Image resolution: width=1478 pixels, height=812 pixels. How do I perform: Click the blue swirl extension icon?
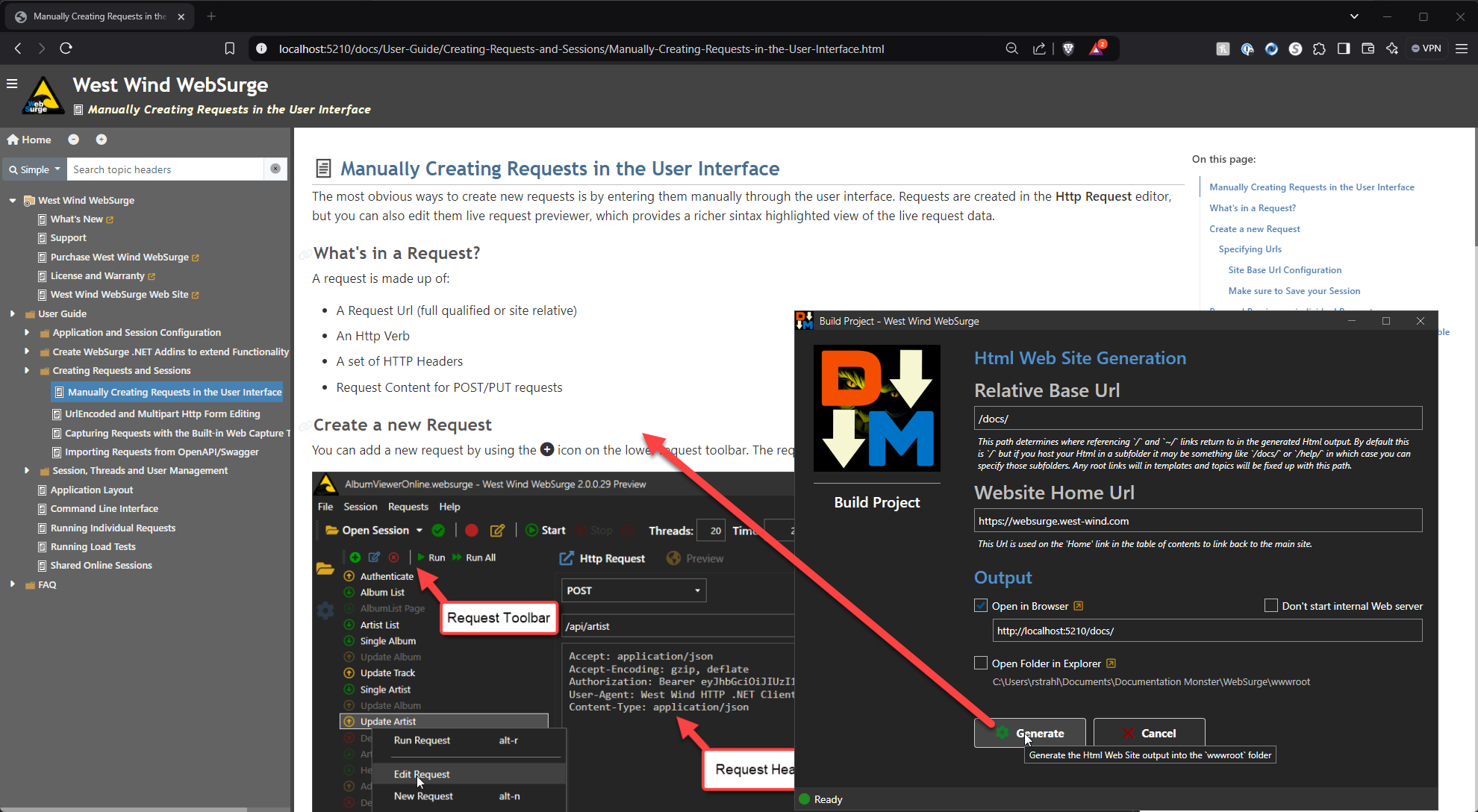point(1271,49)
